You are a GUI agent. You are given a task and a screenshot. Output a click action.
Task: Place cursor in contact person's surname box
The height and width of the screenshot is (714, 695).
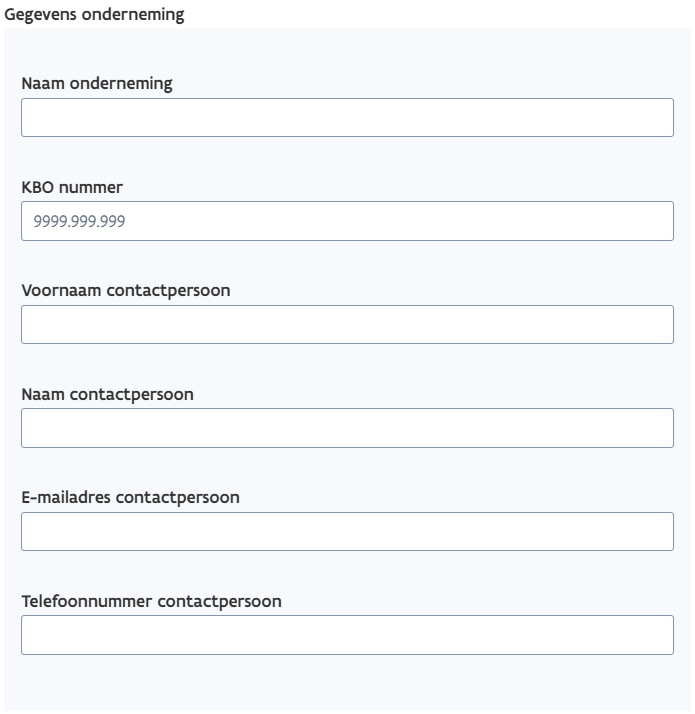347,428
